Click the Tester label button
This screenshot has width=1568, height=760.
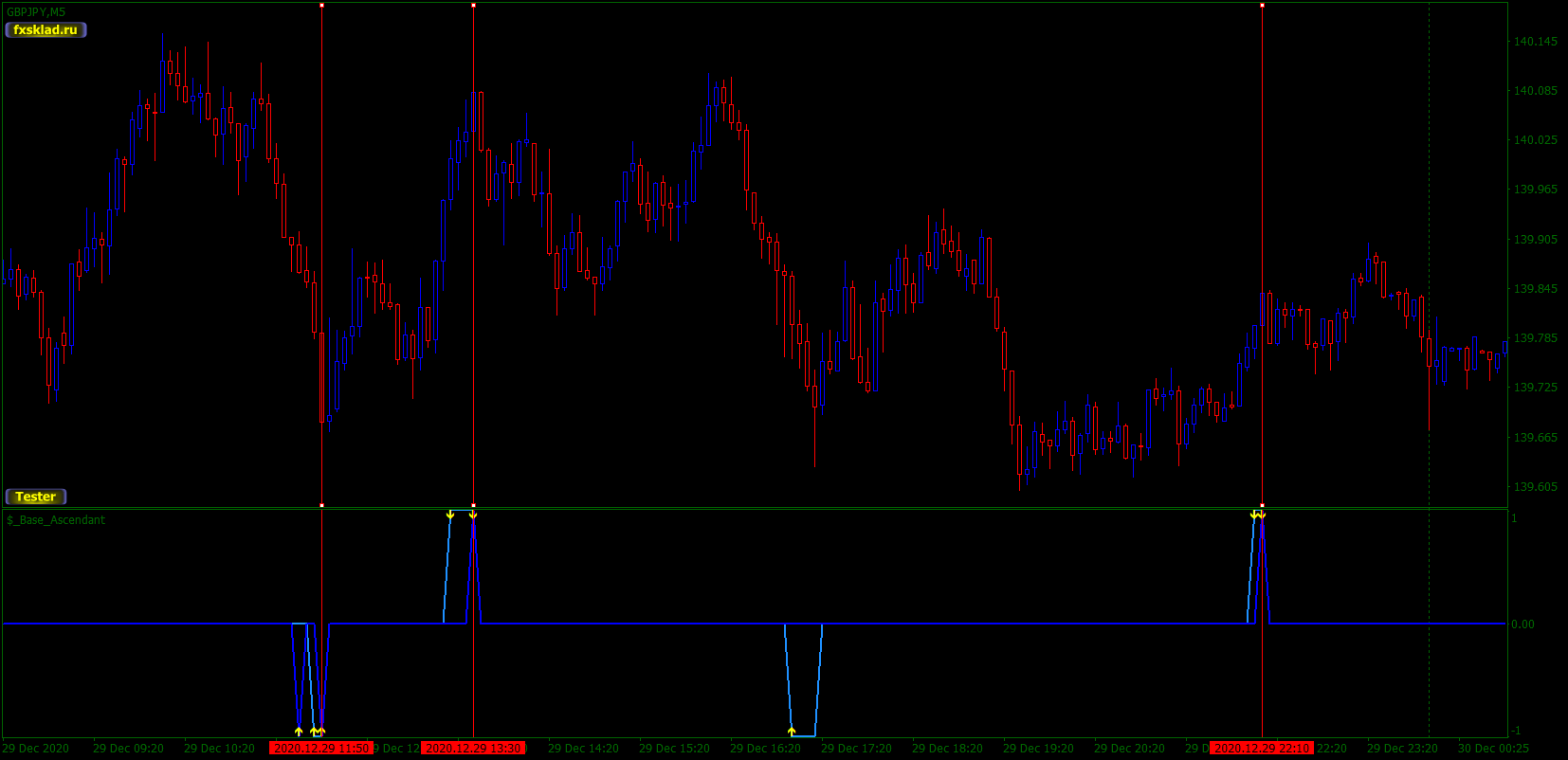coord(36,497)
